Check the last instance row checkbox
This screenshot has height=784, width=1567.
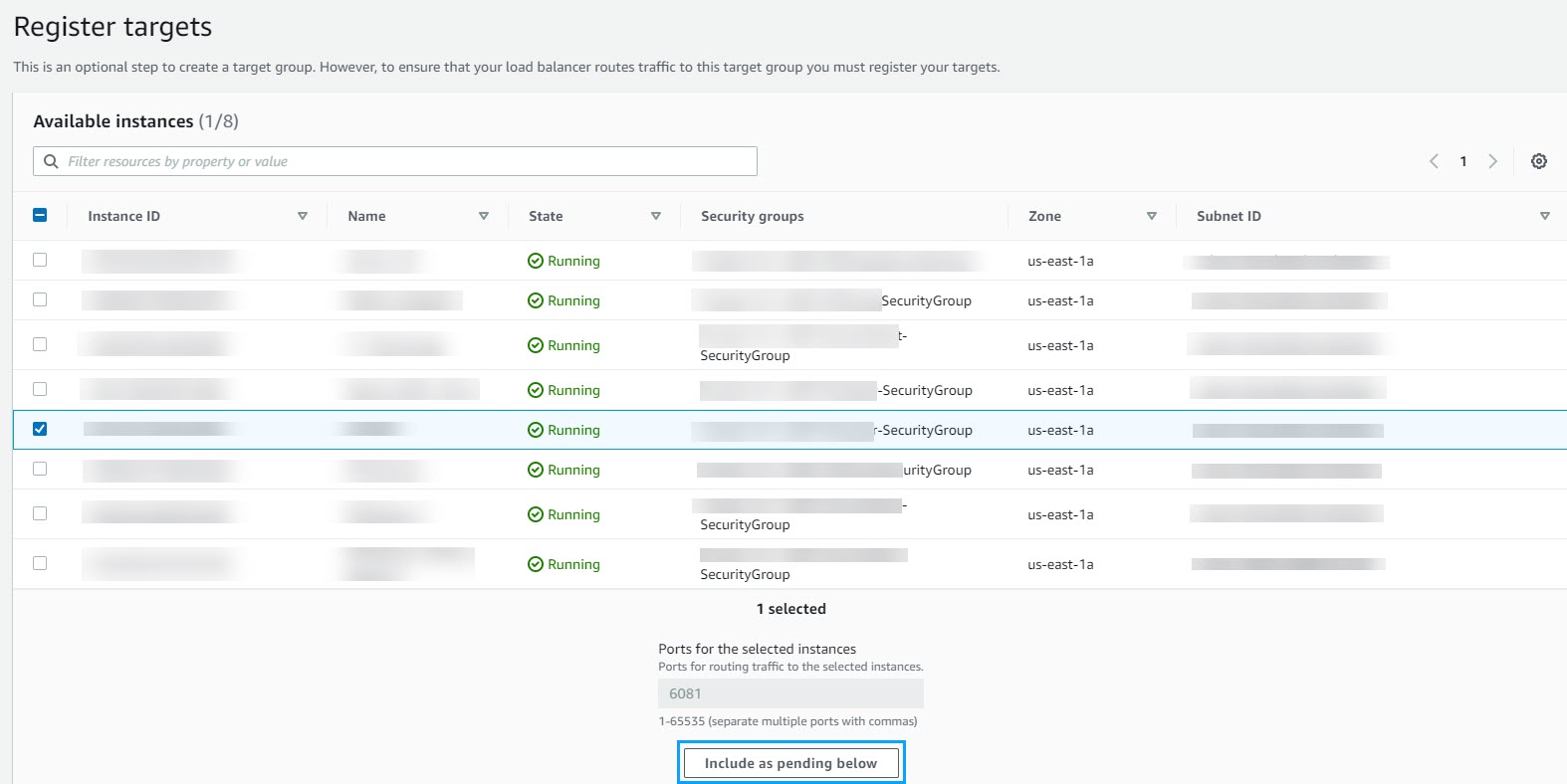coord(40,563)
